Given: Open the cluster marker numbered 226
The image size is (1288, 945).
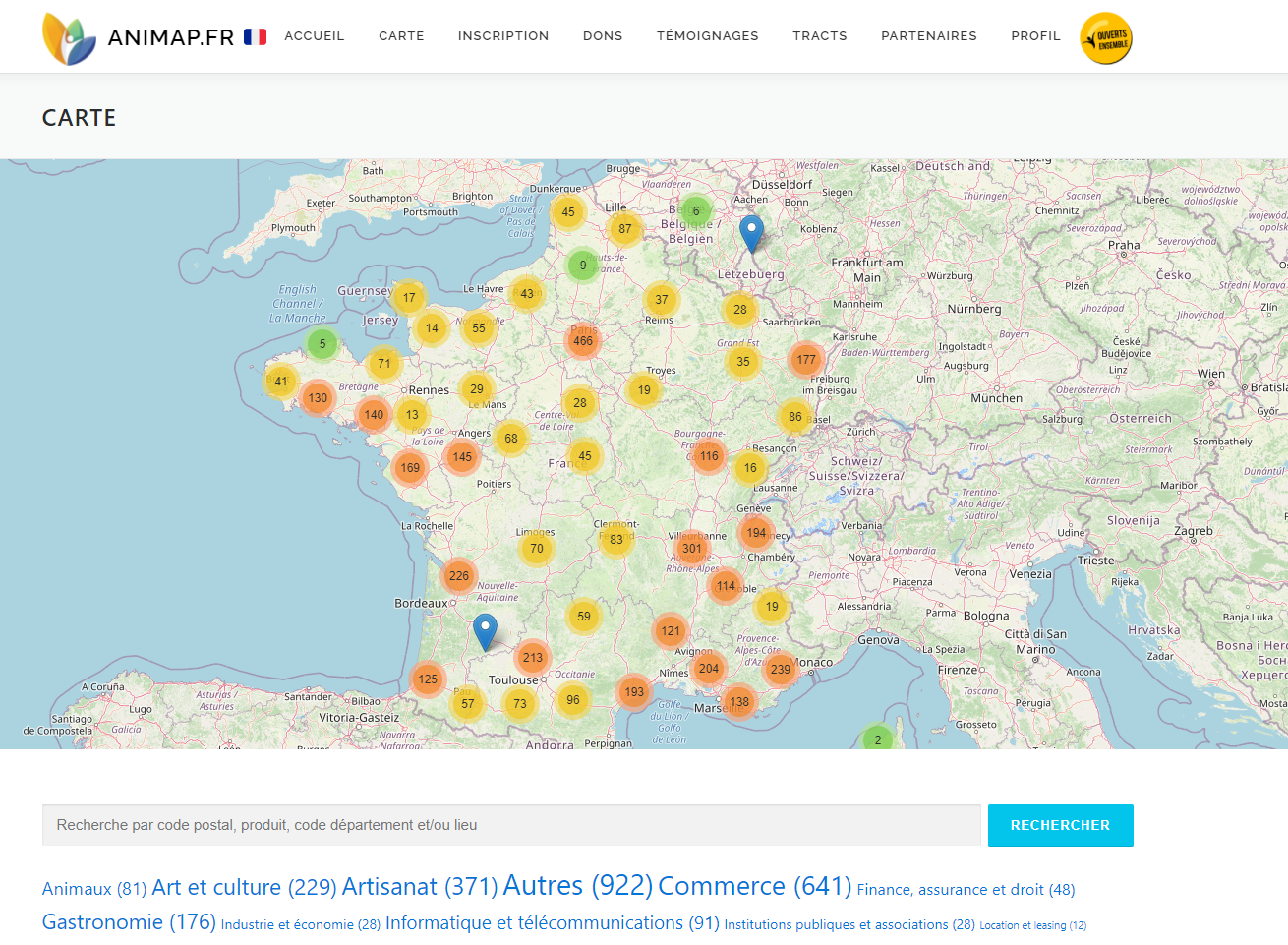Looking at the screenshot, I should tap(459, 576).
